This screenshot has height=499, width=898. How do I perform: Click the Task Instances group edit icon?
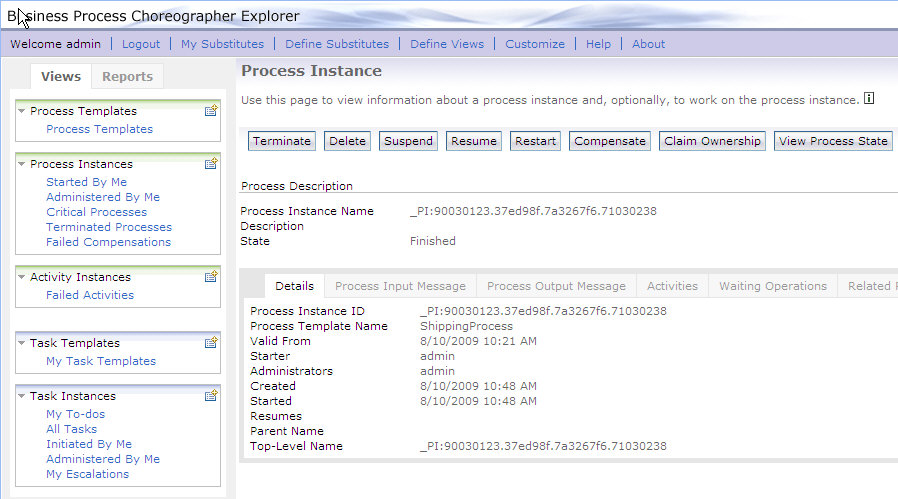click(211, 396)
